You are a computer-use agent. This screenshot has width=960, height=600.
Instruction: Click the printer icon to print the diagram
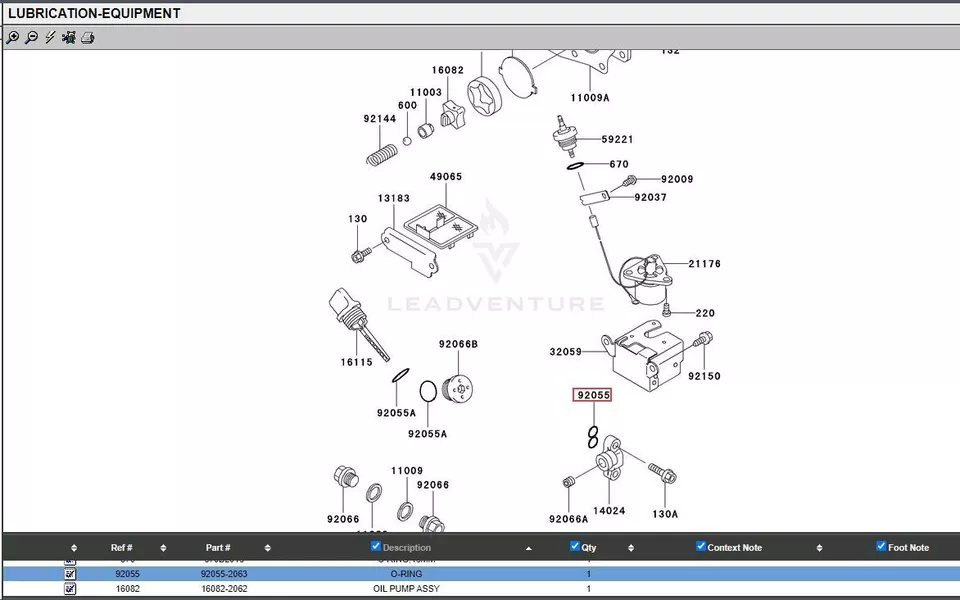click(x=88, y=38)
